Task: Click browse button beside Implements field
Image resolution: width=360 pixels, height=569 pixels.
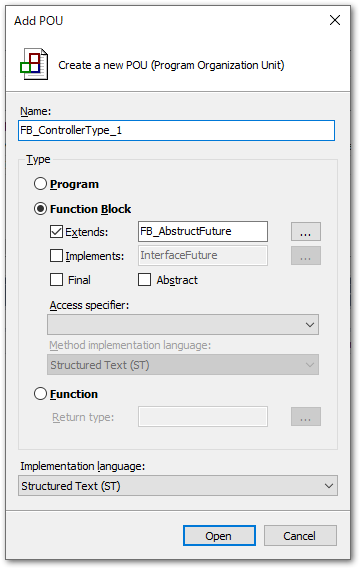Action: pos(306,256)
